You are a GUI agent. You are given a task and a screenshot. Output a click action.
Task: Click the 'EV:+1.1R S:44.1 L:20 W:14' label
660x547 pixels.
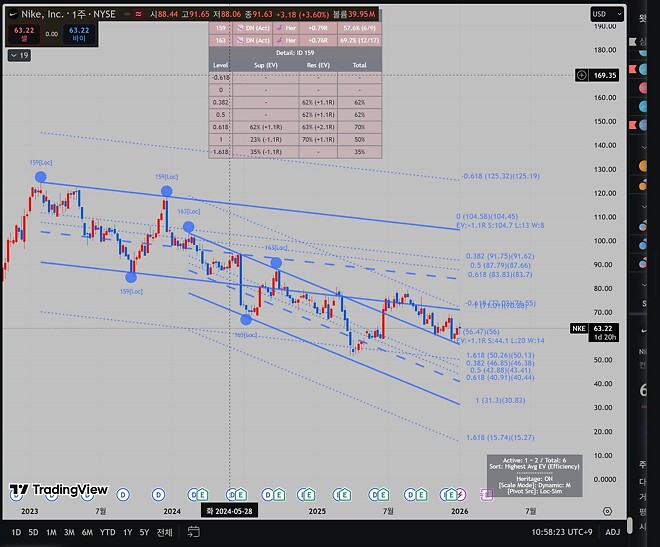click(x=500, y=340)
